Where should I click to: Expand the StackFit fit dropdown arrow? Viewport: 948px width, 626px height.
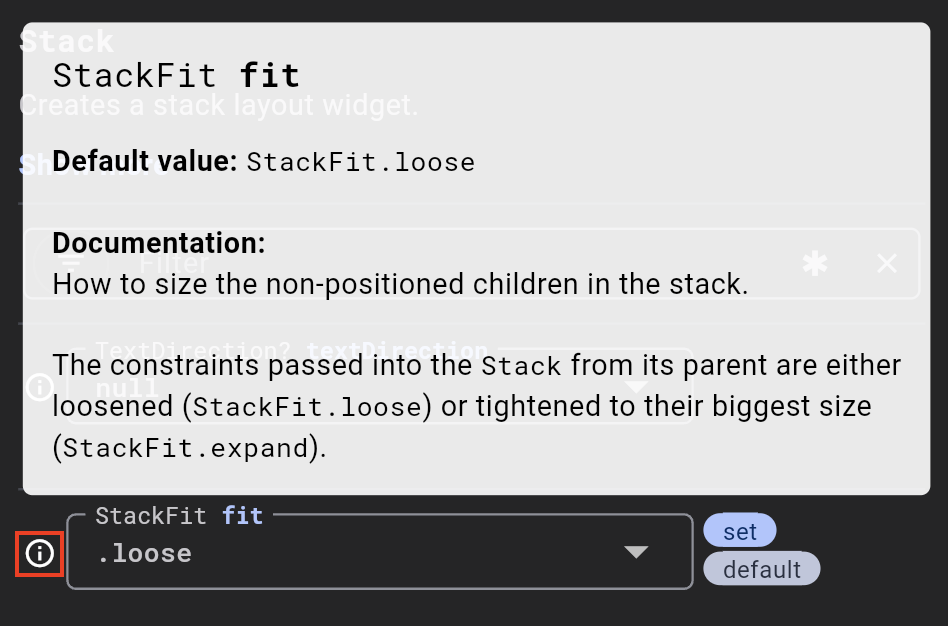(x=637, y=550)
